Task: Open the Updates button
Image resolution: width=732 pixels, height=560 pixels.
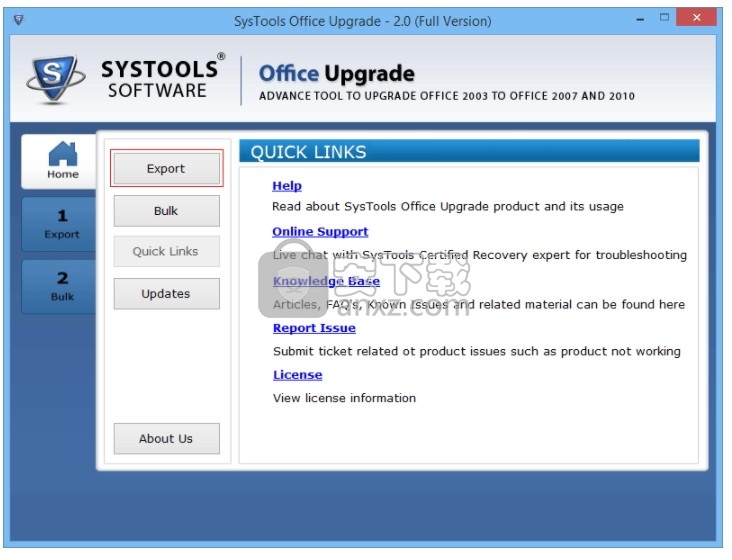Action: click(x=166, y=294)
